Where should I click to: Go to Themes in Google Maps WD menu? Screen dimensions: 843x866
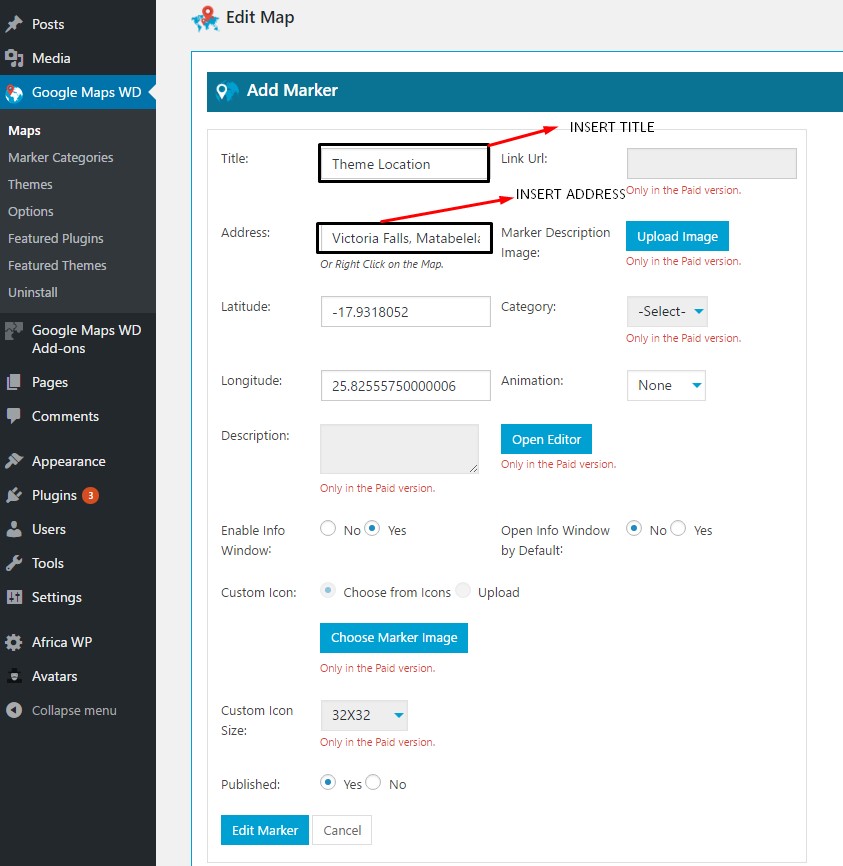[x=30, y=184]
